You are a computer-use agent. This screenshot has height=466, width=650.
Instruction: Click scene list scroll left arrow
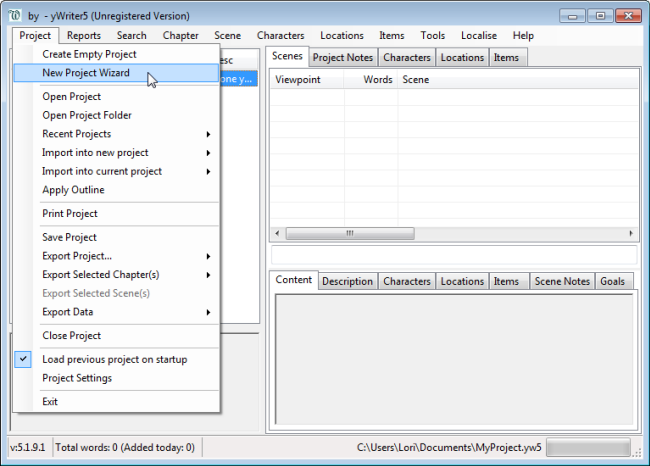click(277, 233)
